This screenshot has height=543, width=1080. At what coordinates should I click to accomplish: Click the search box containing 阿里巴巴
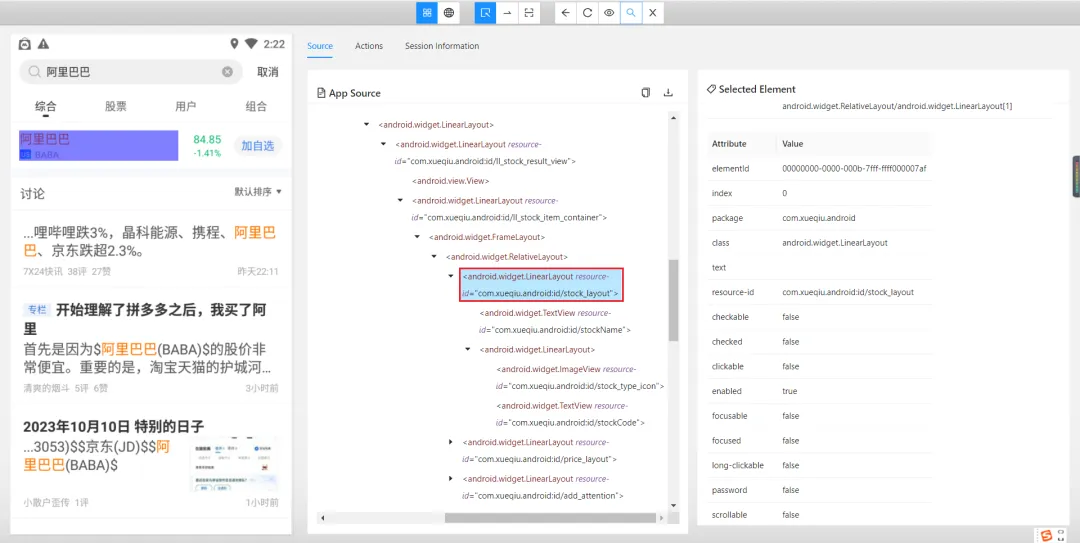(131, 72)
